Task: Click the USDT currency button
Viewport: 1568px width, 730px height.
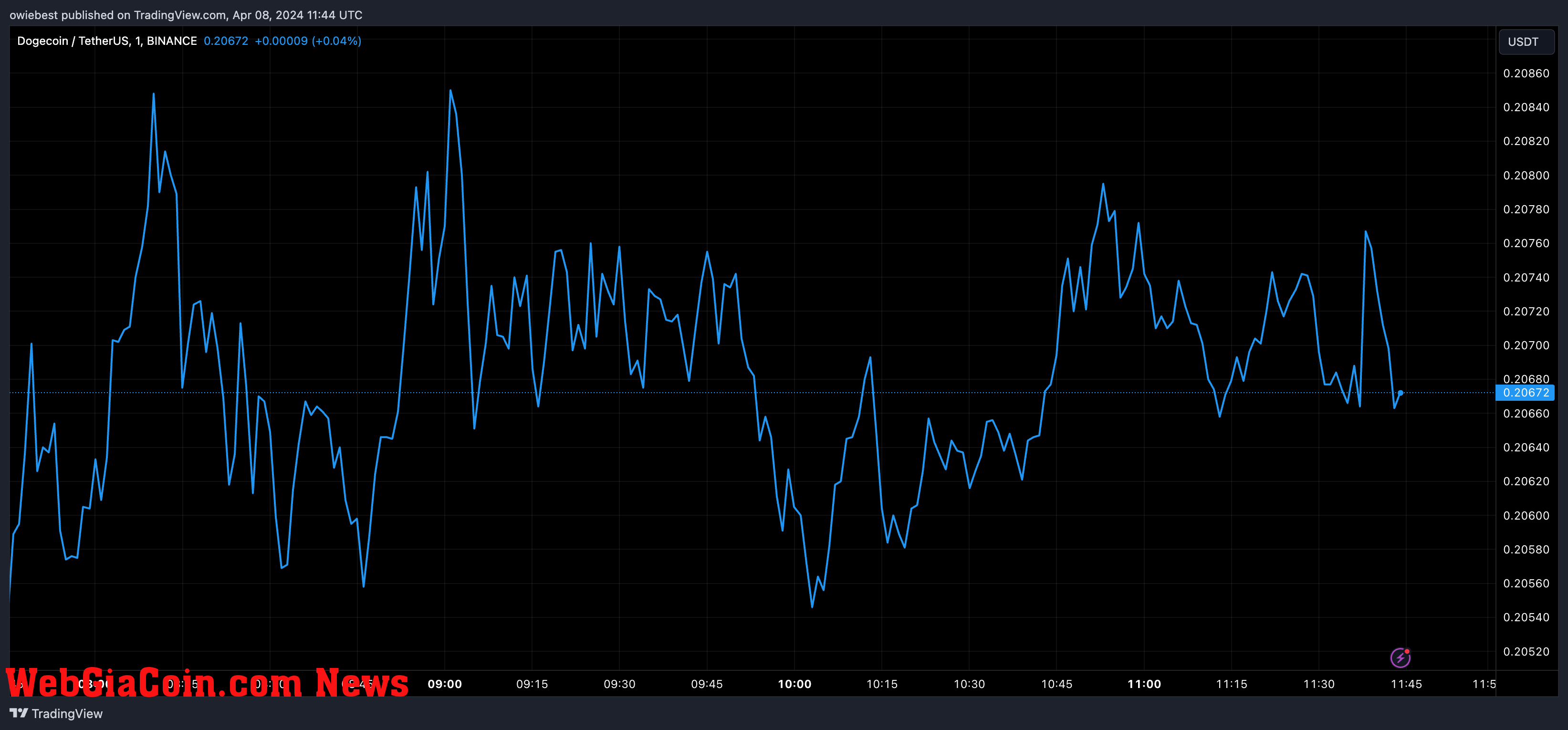Action: point(1526,42)
